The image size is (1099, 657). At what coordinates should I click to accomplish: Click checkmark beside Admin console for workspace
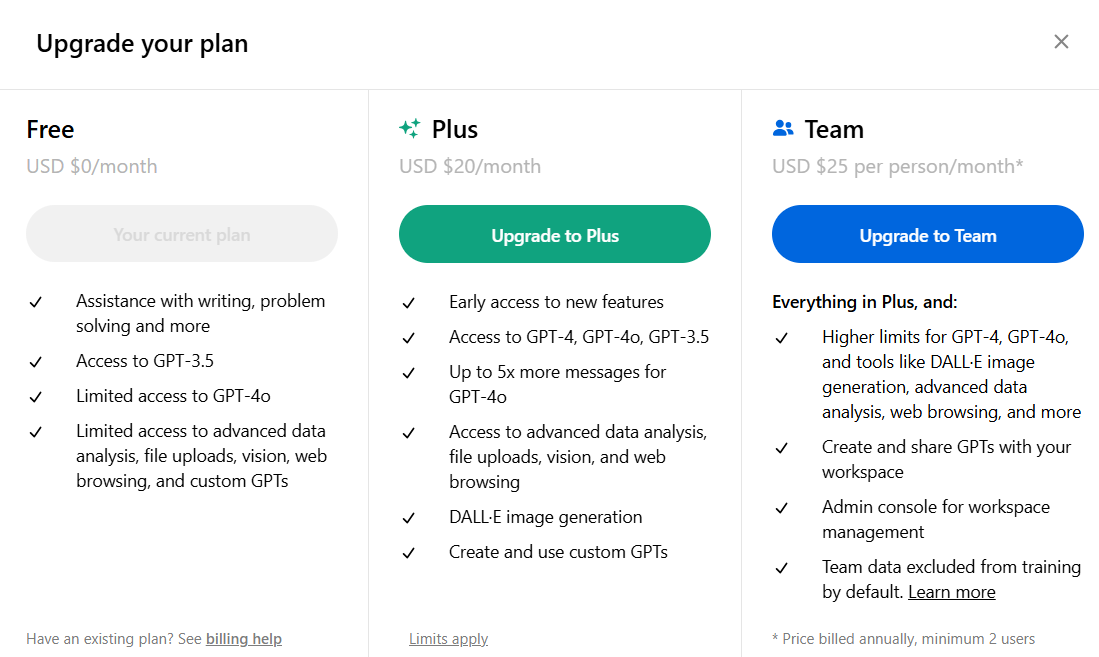click(782, 508)
